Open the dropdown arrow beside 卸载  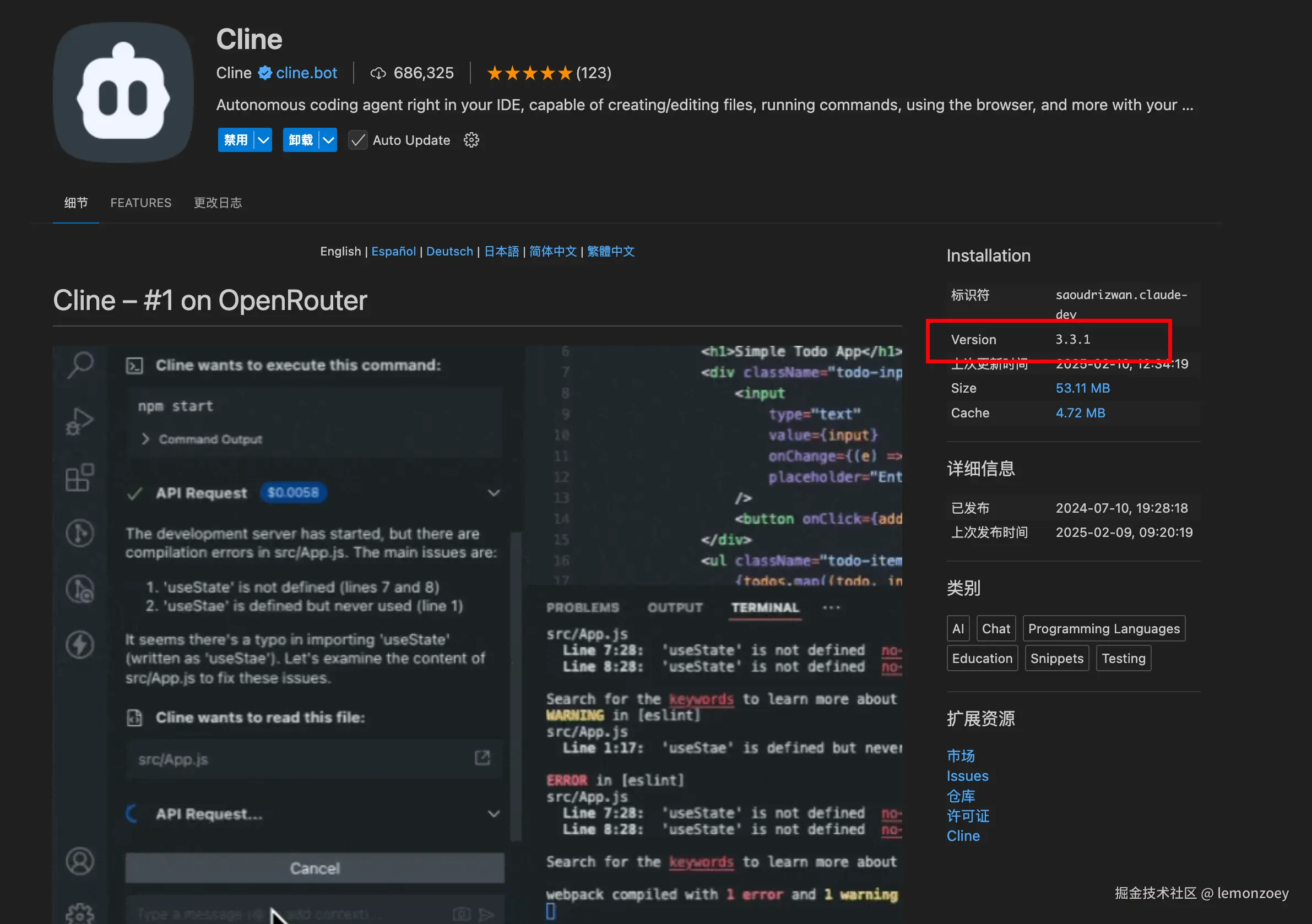click(x=328, y=140)
